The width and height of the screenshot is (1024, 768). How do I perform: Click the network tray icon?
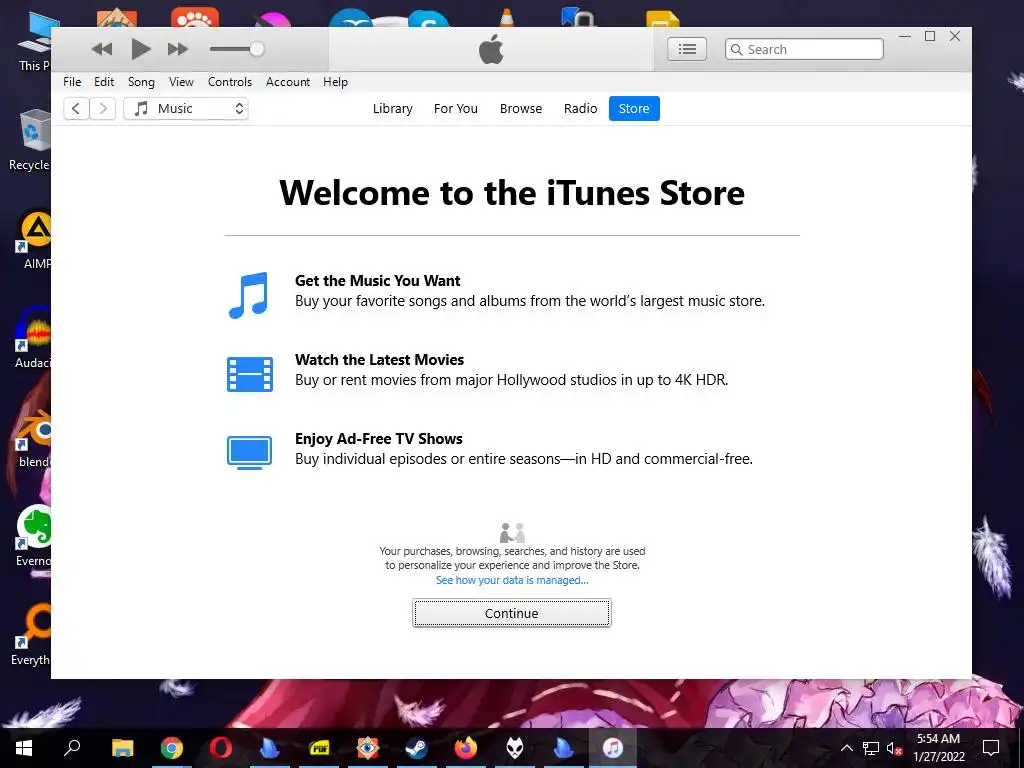tap(871, 748)
